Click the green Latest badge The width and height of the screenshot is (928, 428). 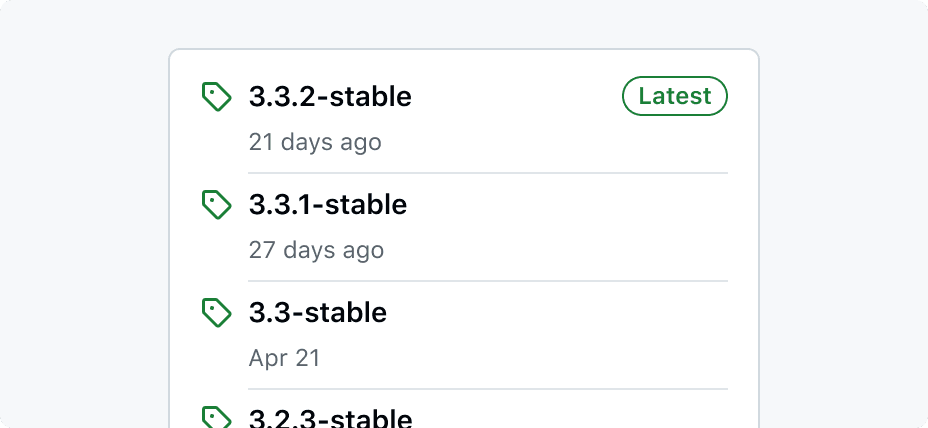coord(675,97)
